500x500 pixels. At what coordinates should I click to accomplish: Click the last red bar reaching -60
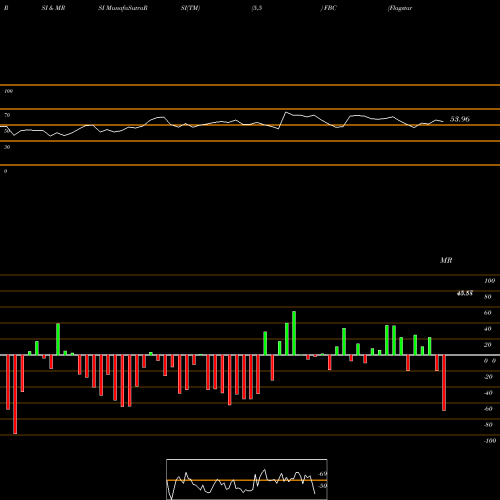pos(444,383)
